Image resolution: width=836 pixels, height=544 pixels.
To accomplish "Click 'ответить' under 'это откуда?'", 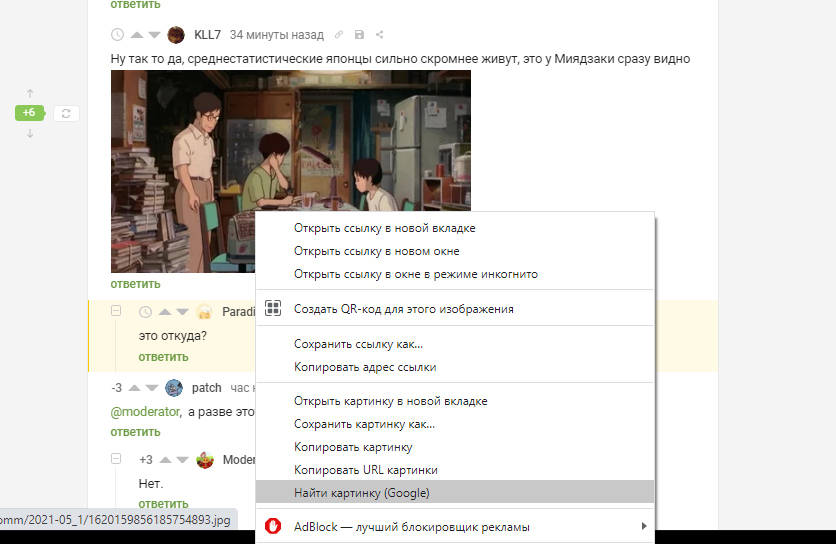I will (163, 357).
